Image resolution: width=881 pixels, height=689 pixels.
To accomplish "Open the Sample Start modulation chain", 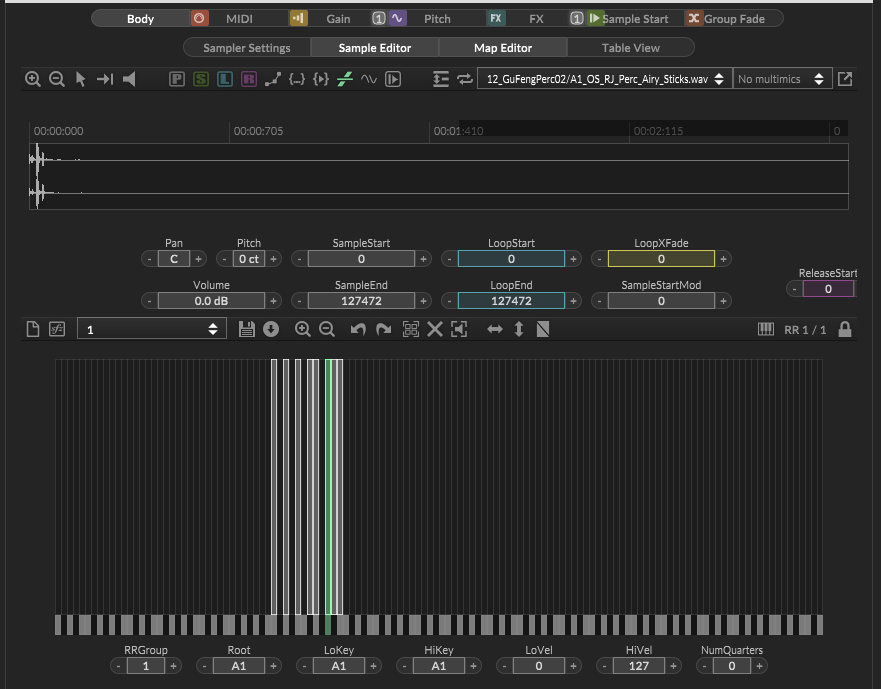I will point(635,19).
